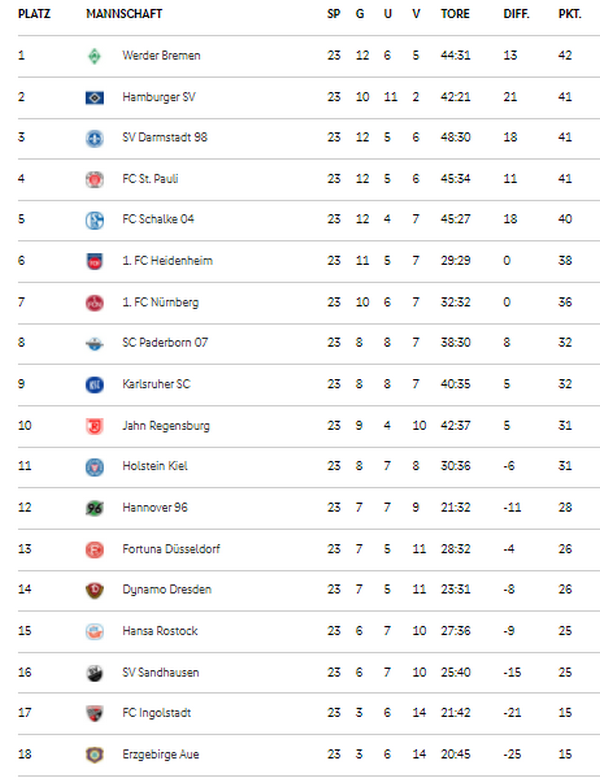Click the Werder Bremen club logo
The width and height of the screenshot is (600, 783).
tap(94, 56)
